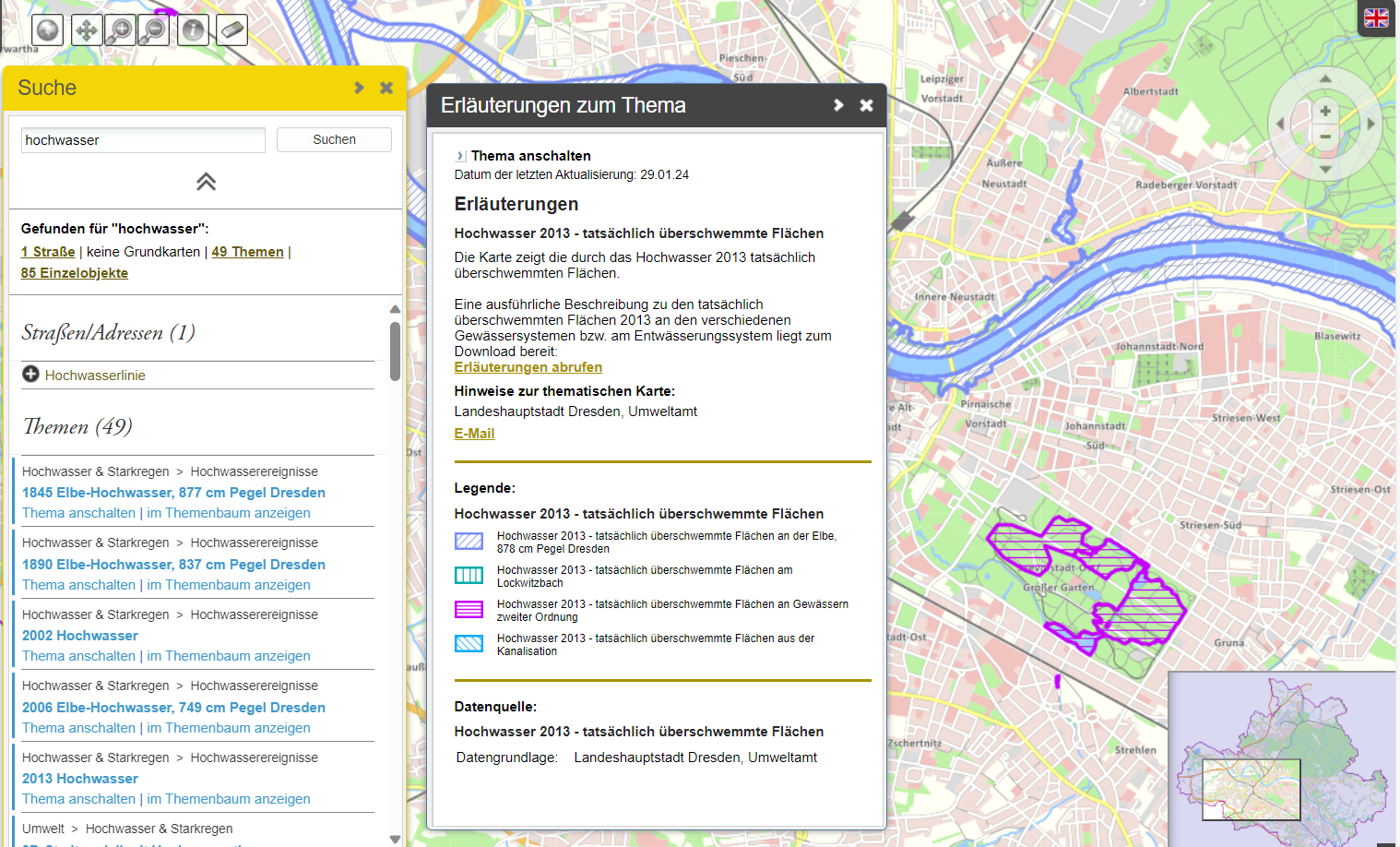Click the globe full-extent toolbar icon
Image resolution: width=1400 pixels, height=847 pixels.
tap(47, 30)
